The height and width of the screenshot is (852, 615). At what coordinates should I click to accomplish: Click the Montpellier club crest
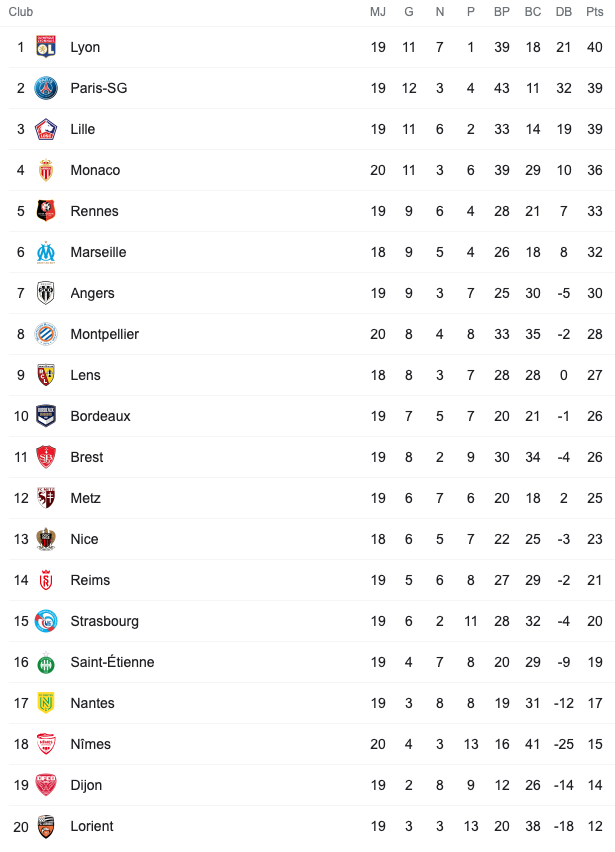tap(46, 334)
